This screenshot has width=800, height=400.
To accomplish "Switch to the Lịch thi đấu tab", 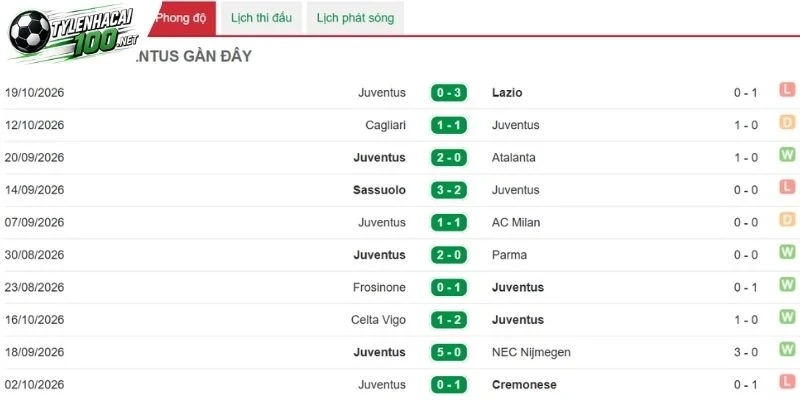I will (x=261, y=18).
